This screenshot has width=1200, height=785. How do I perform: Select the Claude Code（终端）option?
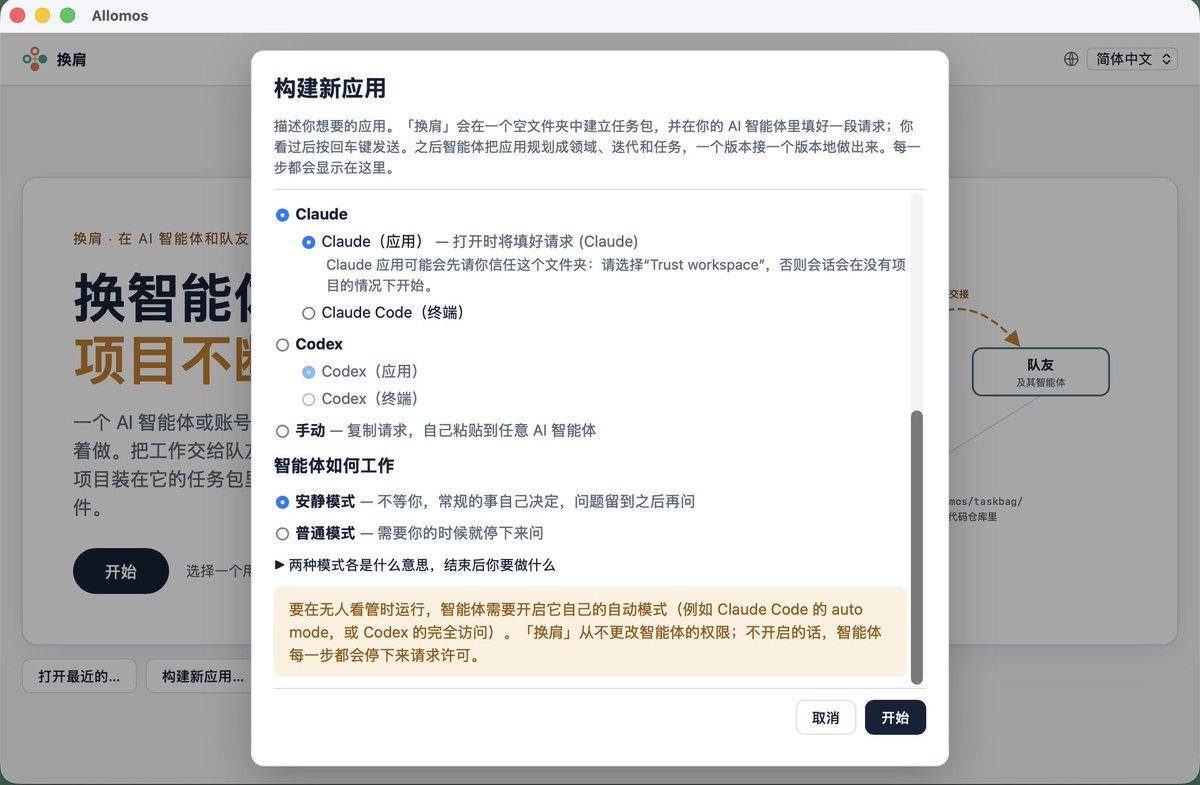click(x=308, y=313)
